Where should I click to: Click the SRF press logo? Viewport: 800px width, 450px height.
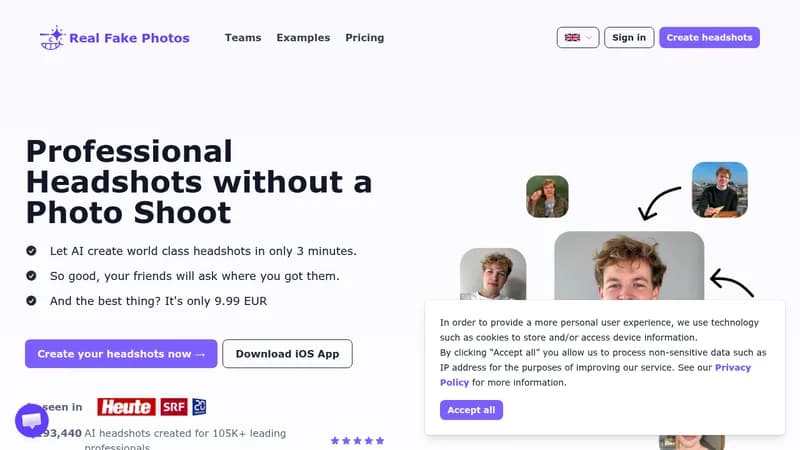(174, 407)
